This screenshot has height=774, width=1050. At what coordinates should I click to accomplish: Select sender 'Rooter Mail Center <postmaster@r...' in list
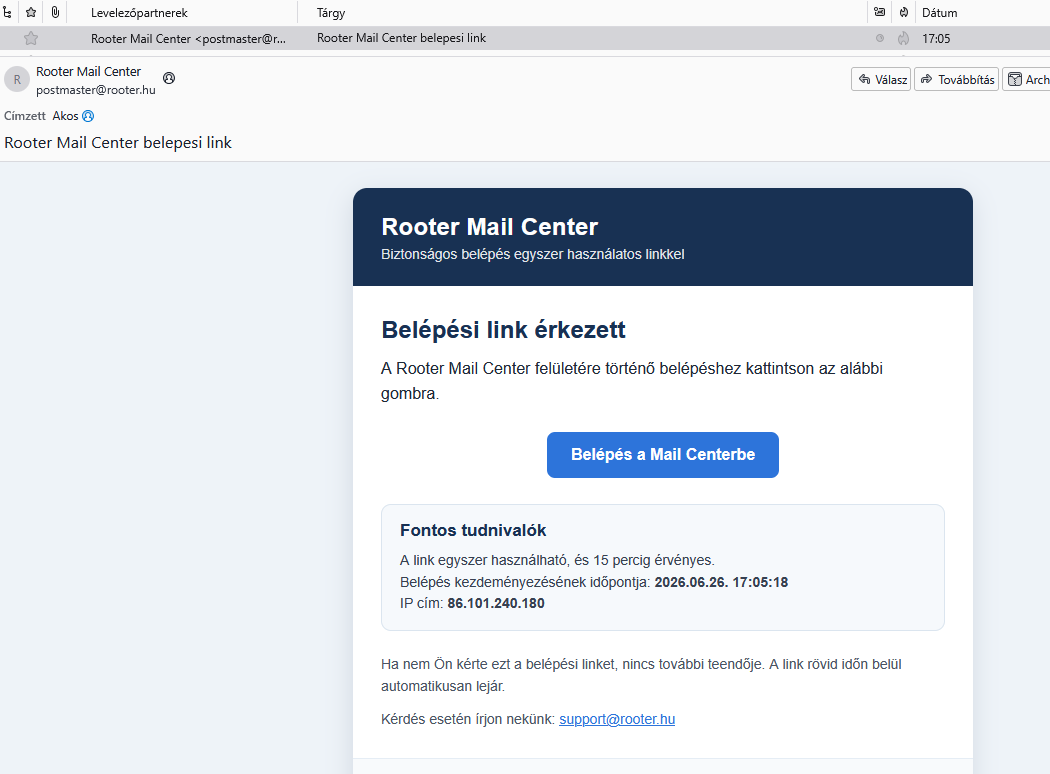(188, 39)
